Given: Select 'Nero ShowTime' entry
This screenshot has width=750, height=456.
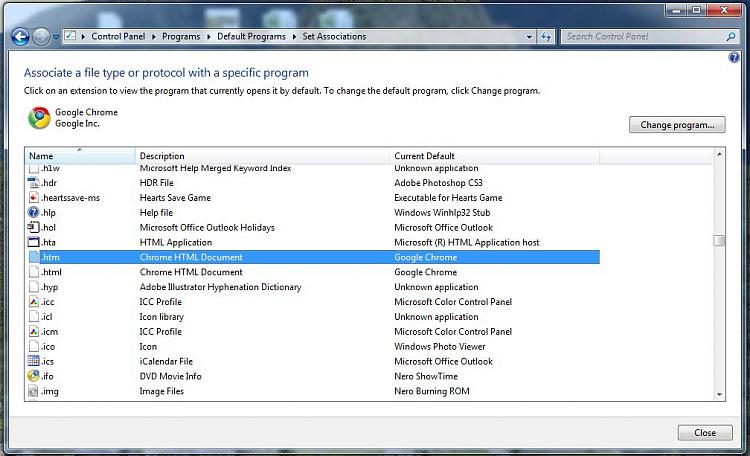Looking at the screenshot, I should coord(426,376).
